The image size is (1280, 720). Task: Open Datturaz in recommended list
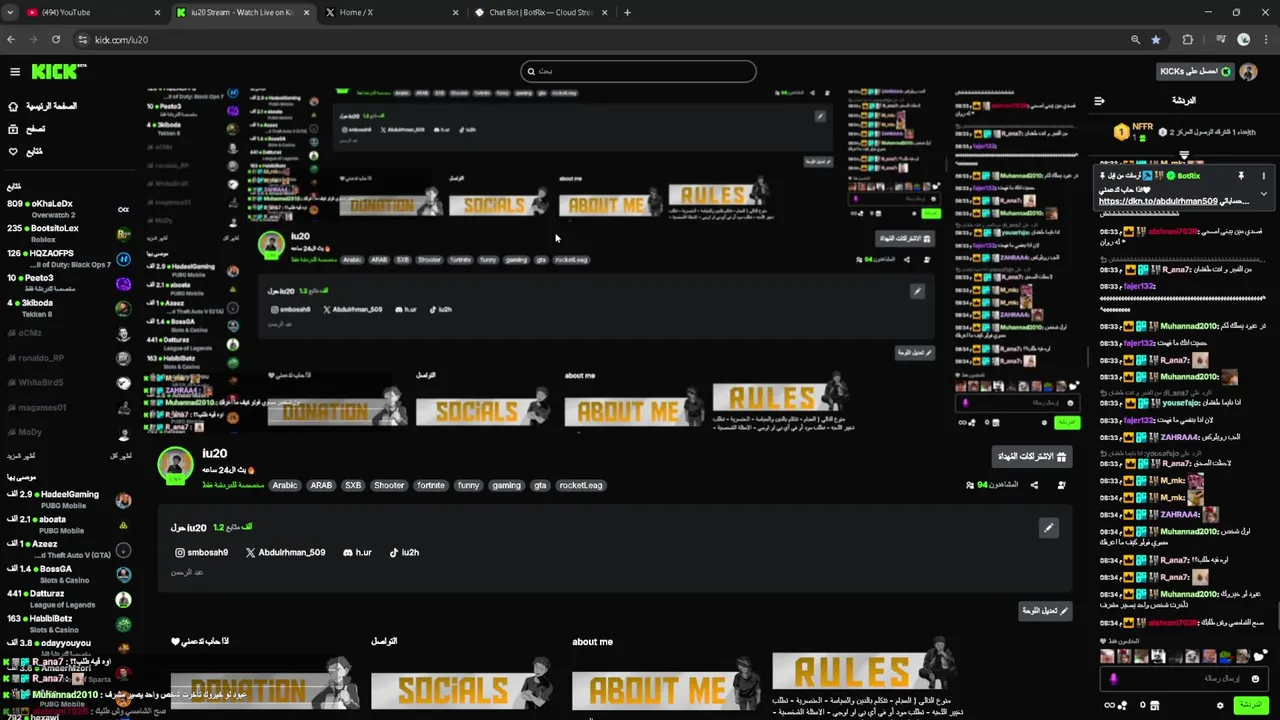tap(68, 598)
